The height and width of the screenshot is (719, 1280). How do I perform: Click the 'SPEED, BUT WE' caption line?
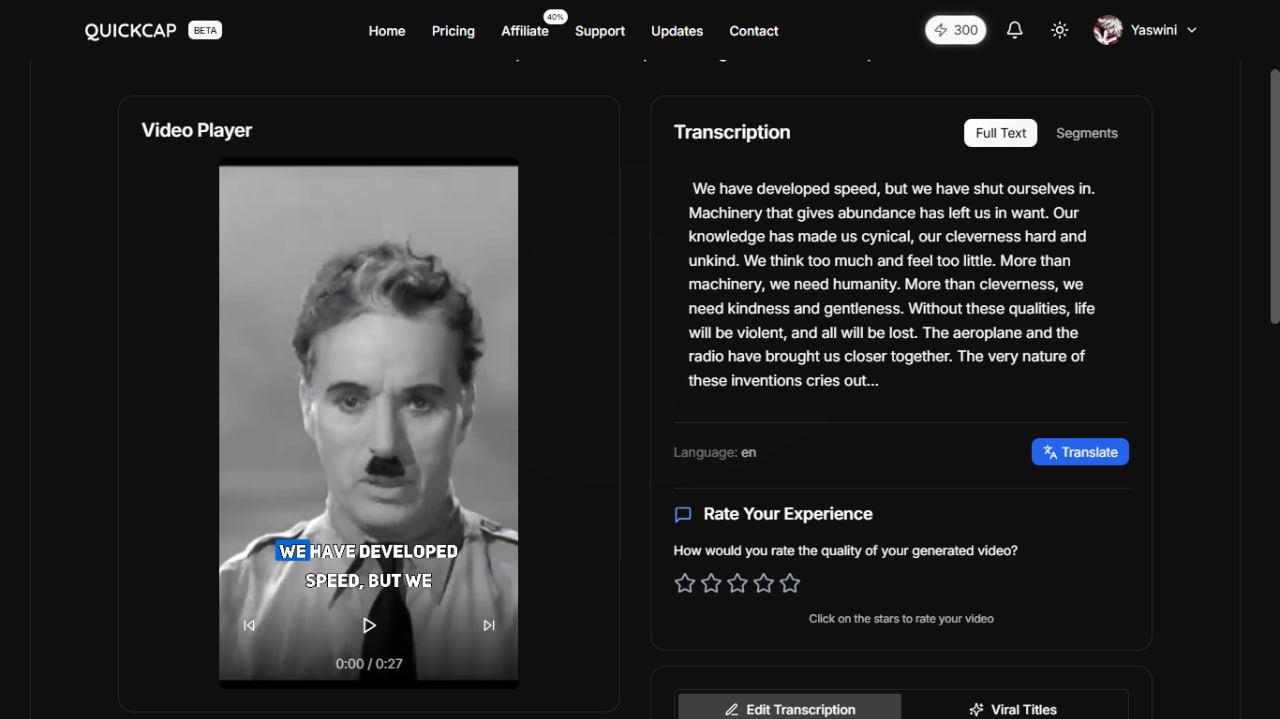369,580
